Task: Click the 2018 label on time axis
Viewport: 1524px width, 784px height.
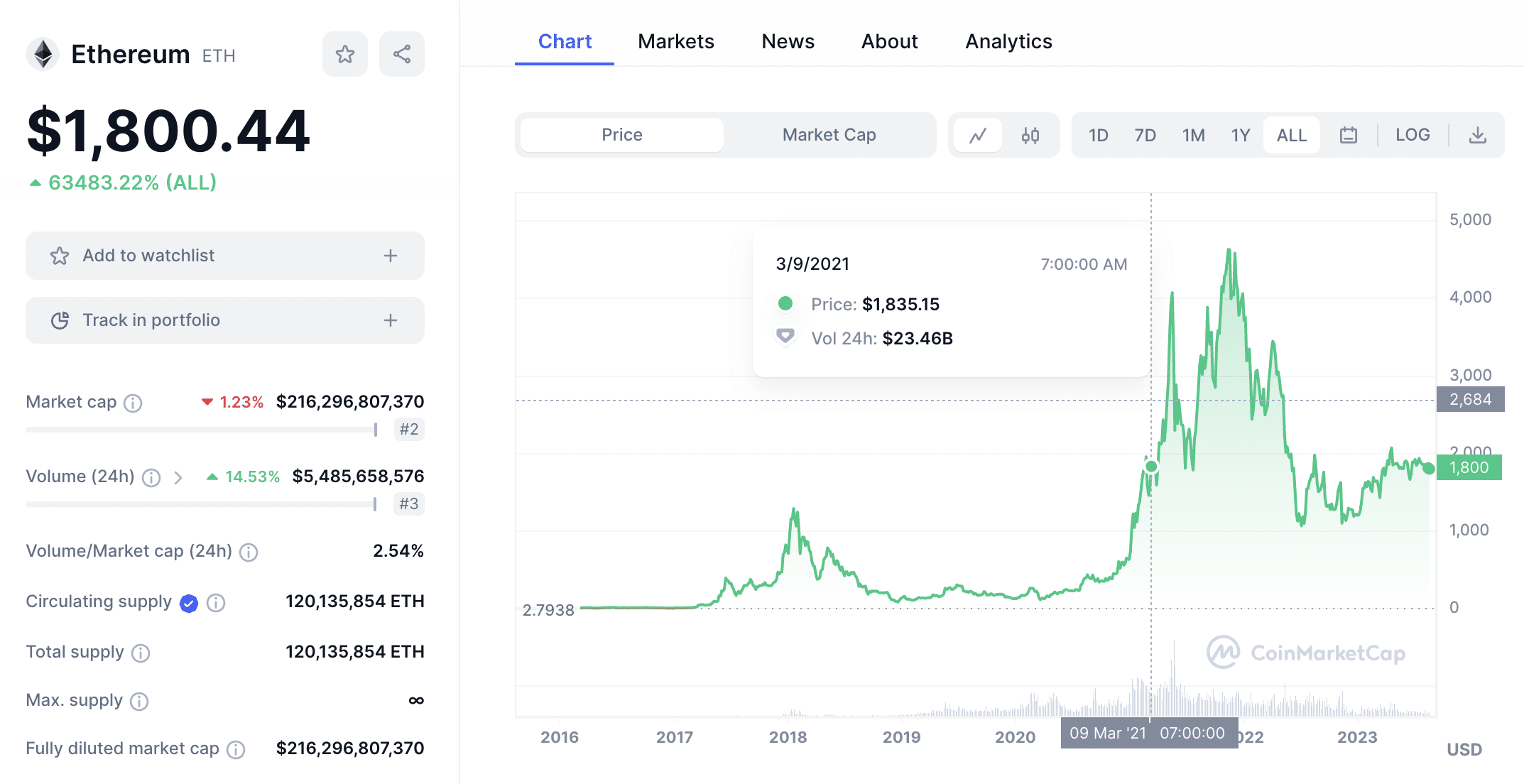Action: coord(788,737)
